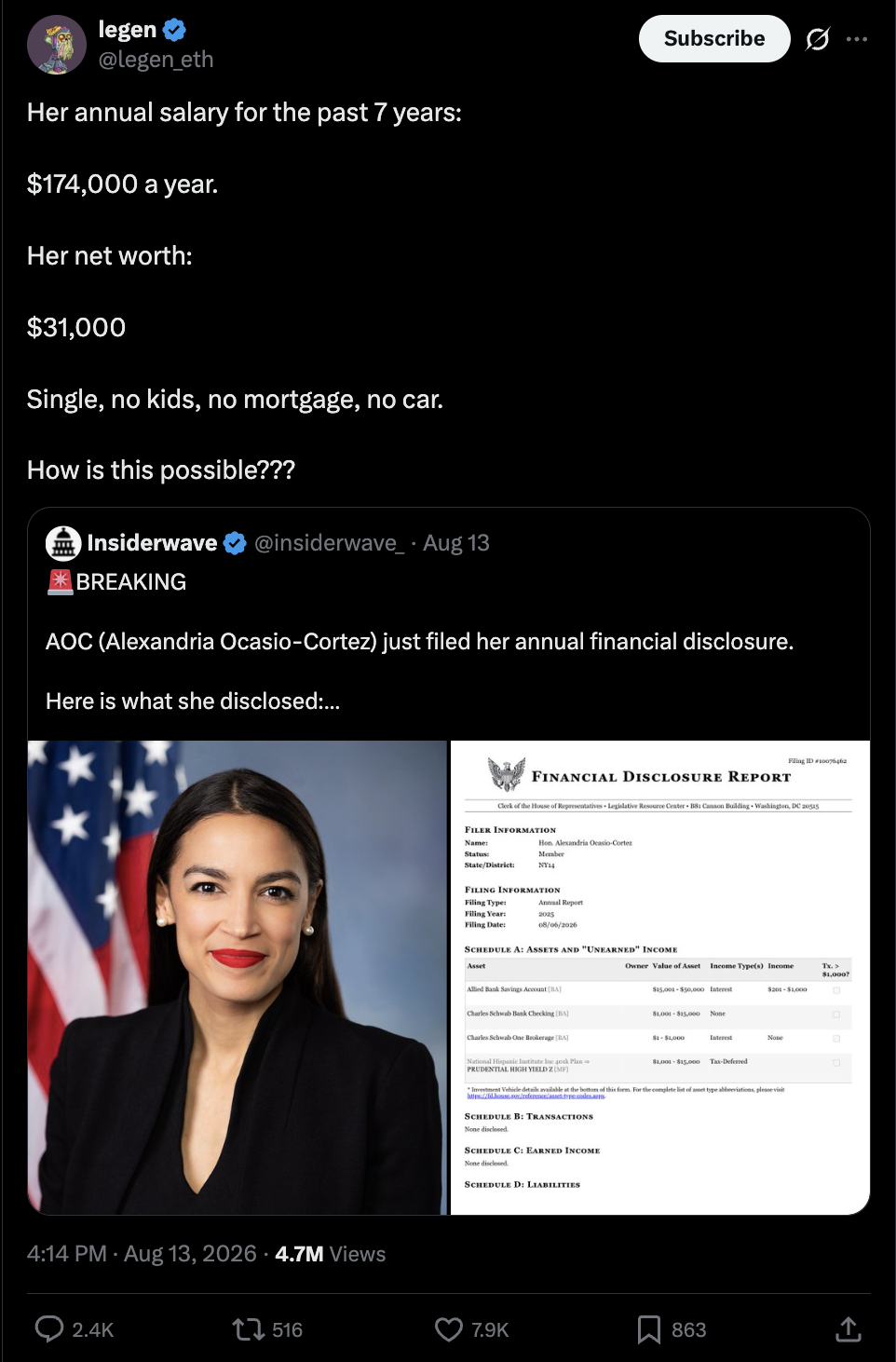
Task: Open the AOC portrait photo
Action: click(x=238, y=977)
